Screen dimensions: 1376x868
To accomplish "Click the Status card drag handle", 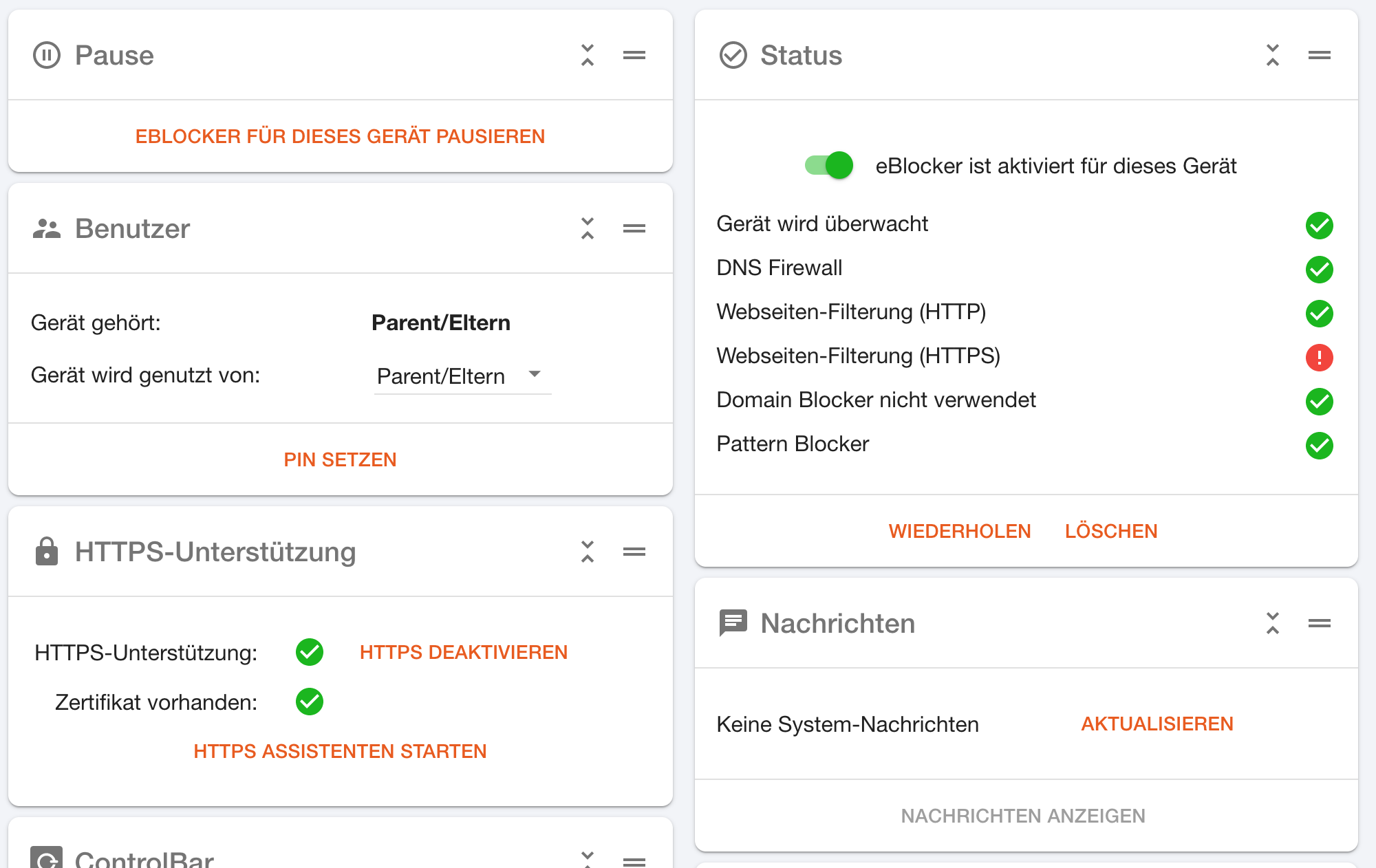I will pos(1320,55).
